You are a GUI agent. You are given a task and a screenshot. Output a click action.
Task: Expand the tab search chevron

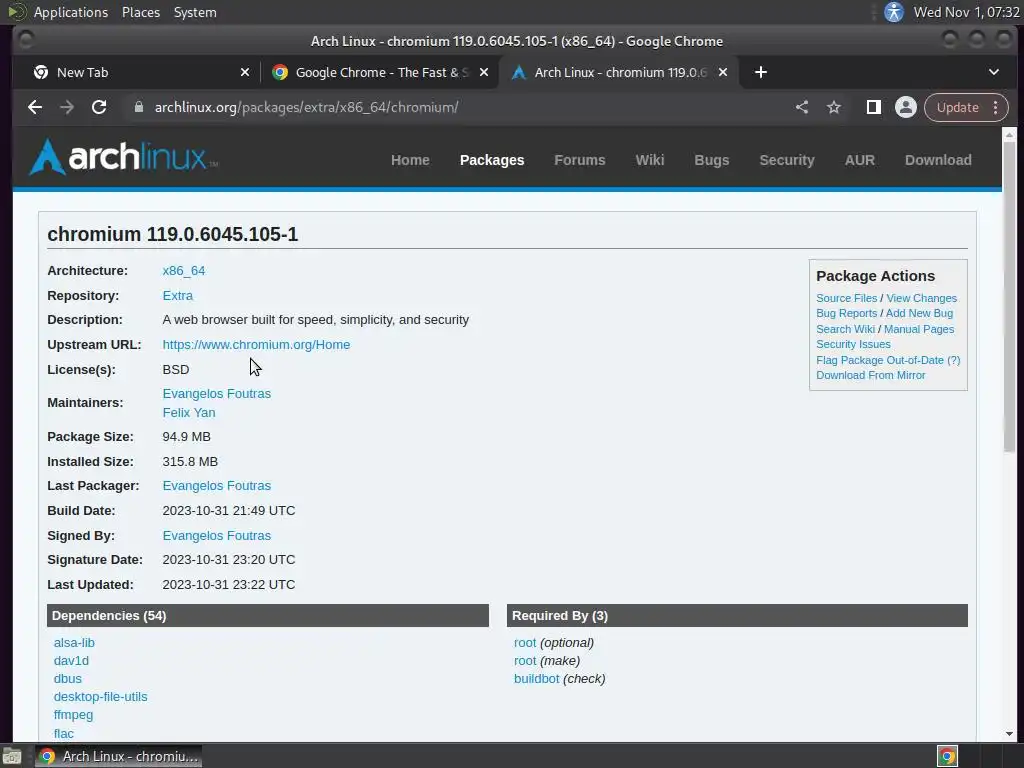point(993,72)
